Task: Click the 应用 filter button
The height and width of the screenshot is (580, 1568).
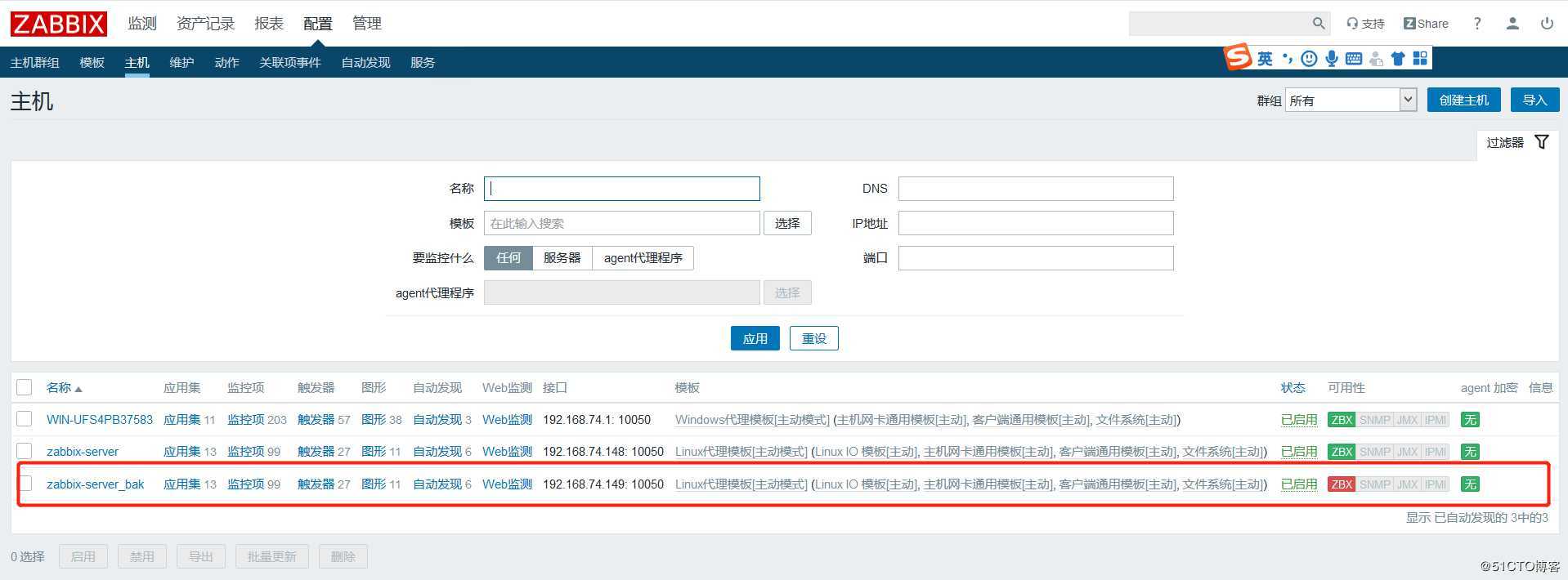Action: [755, 338]
